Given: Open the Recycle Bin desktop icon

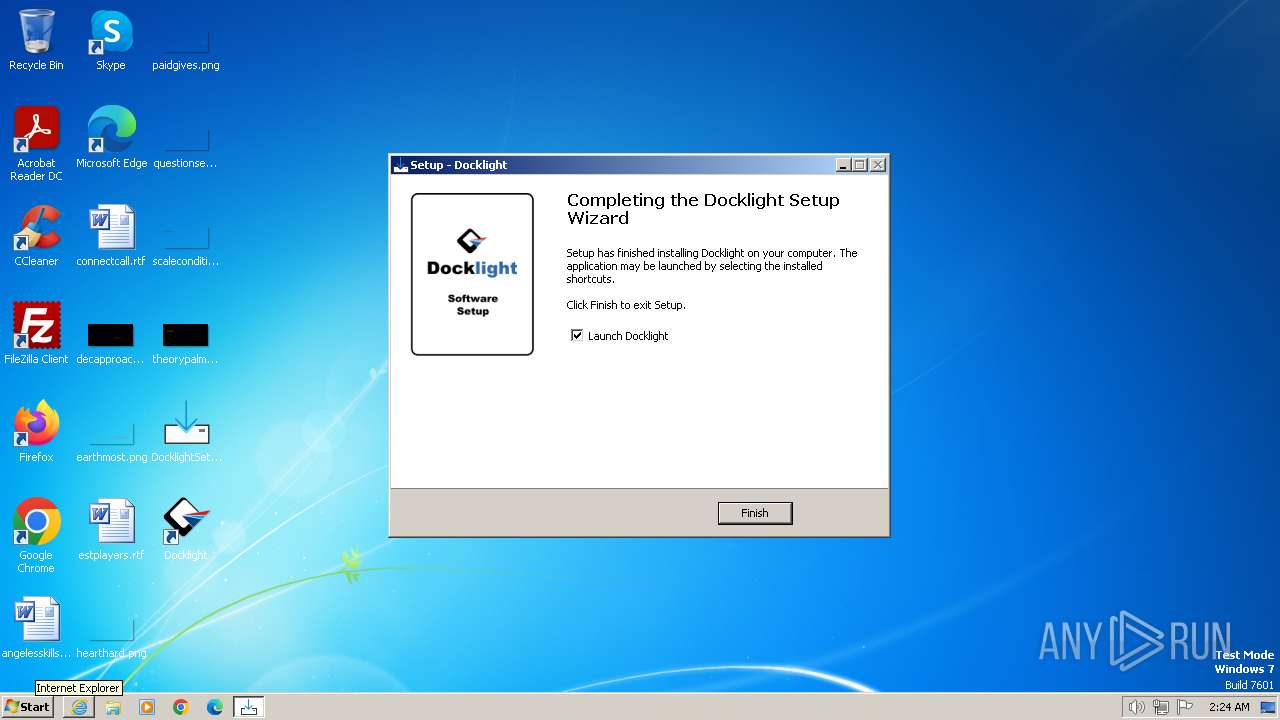Looking at the screenshot, I should (x=36, y=41).
